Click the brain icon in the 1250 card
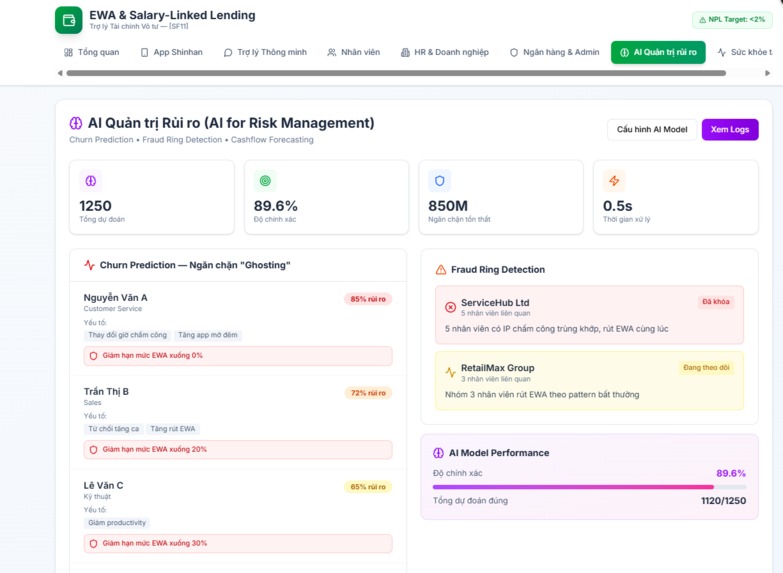 pos(91,181)
